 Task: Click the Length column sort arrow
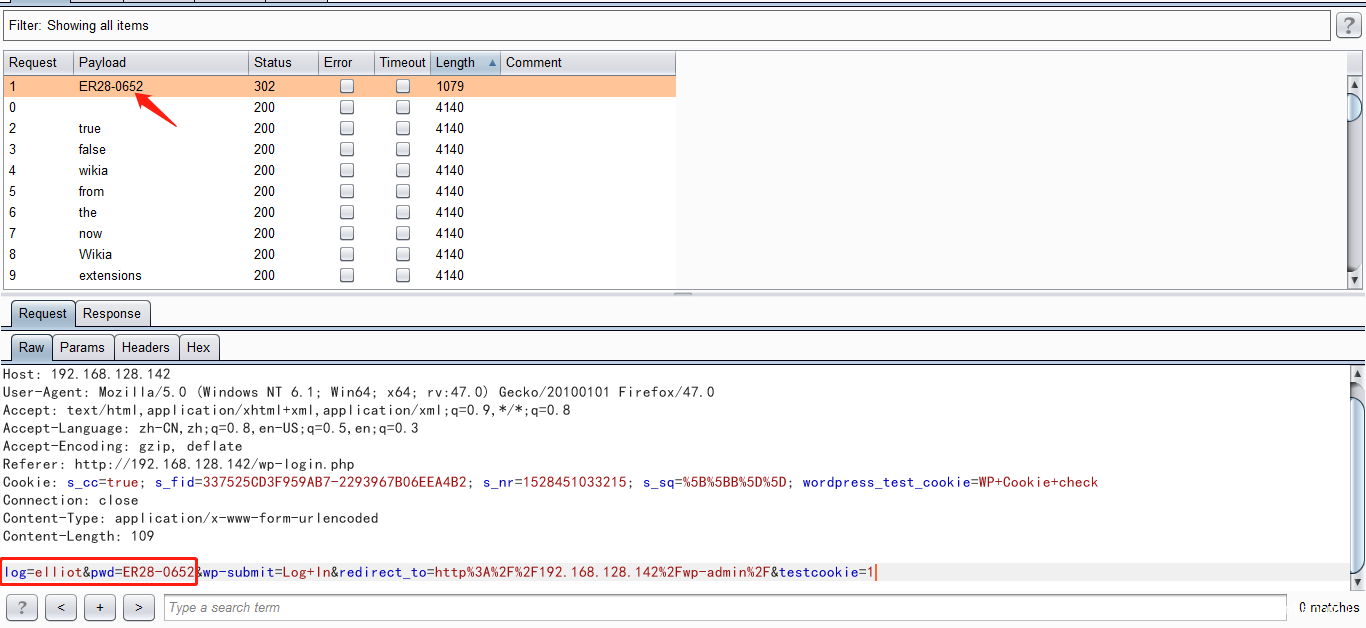coord(491,63)
